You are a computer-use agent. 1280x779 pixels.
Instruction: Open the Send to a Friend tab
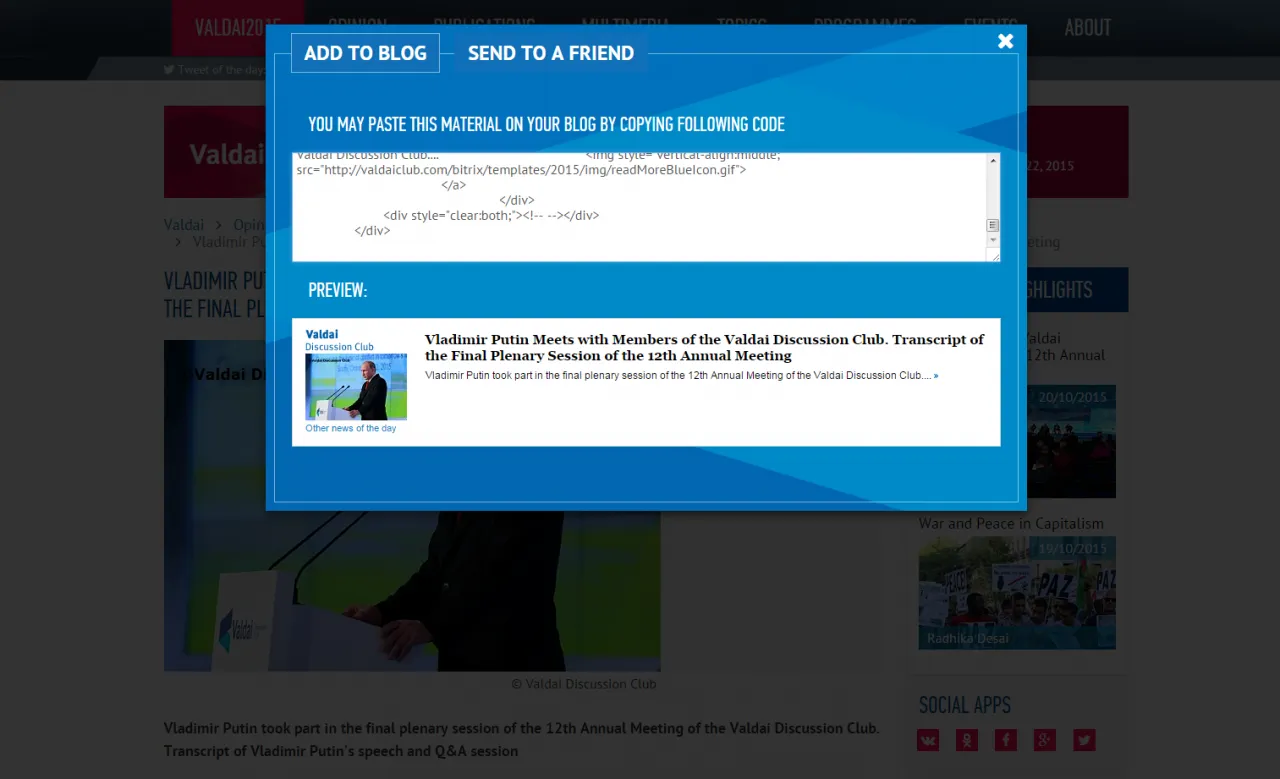[551, 53]
